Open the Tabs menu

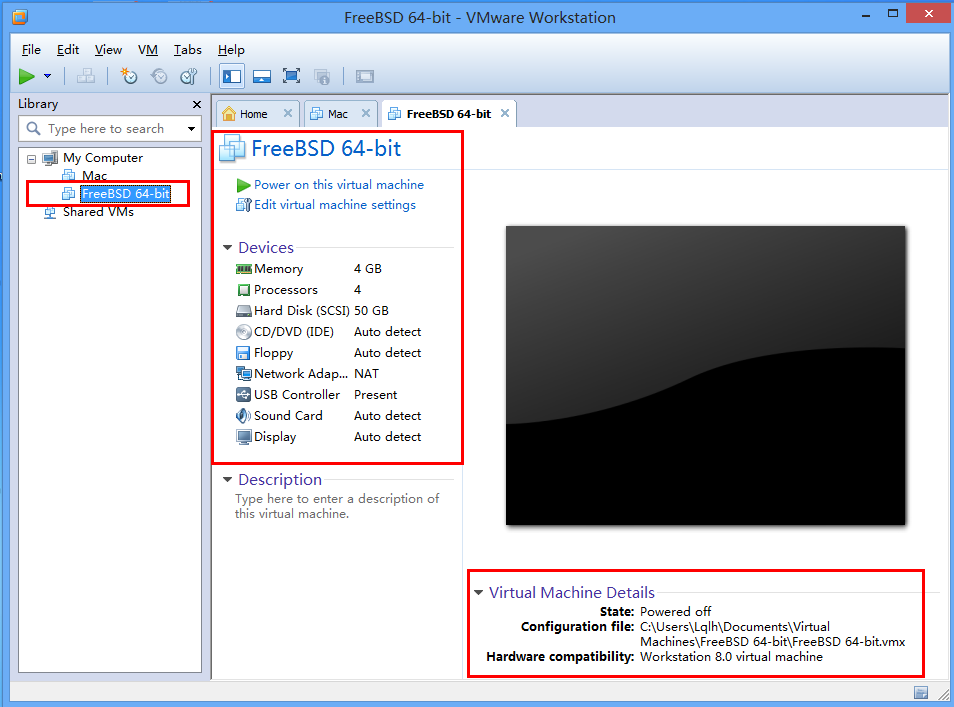[187, 50]
